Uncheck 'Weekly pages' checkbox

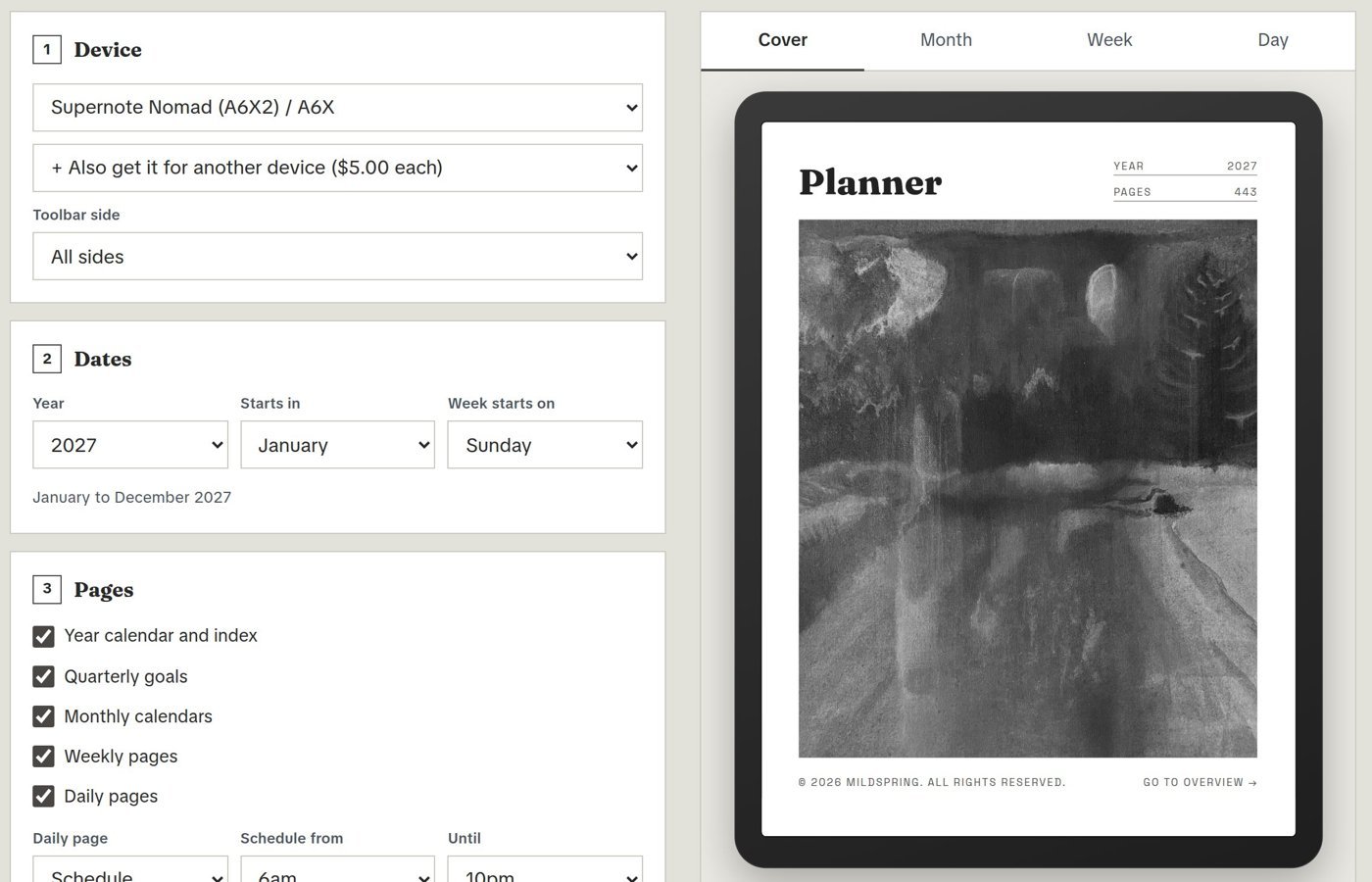point(43,757)
